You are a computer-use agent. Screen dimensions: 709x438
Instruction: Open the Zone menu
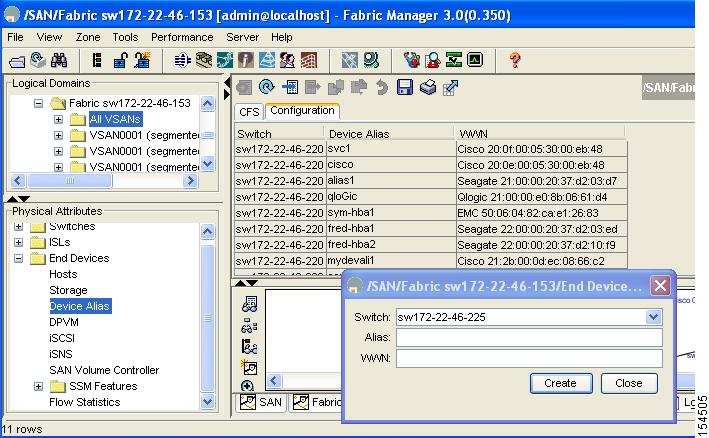(x=88, y=37)
